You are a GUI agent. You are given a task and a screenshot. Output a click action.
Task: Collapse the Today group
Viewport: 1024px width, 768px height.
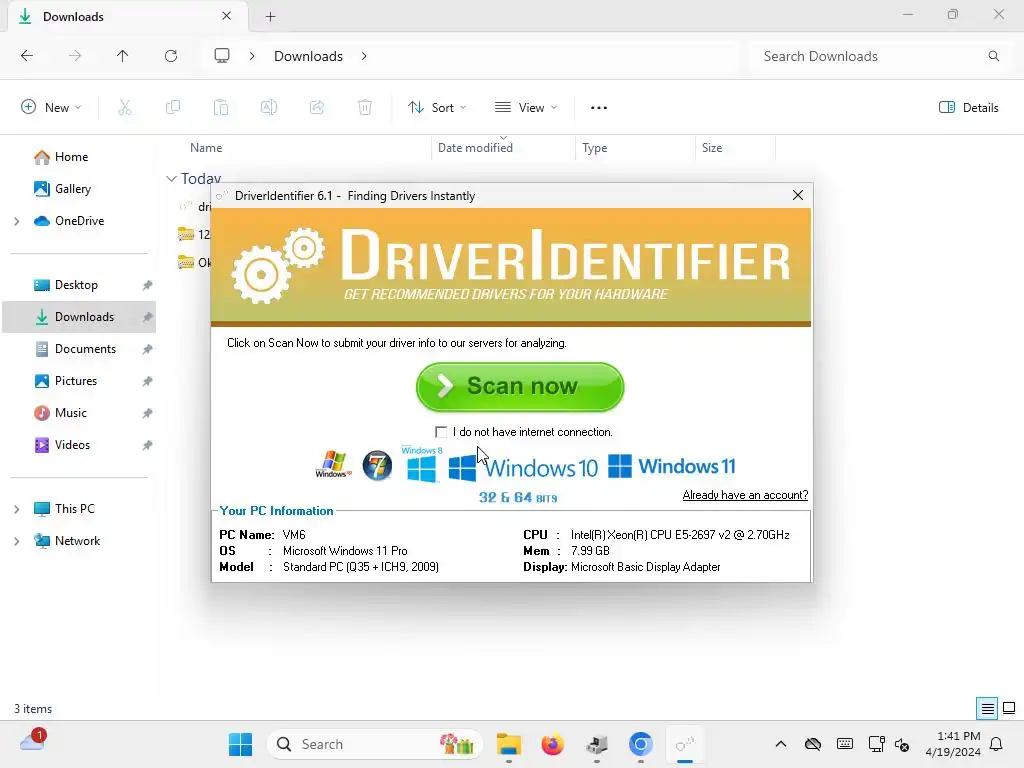(172, 178)
